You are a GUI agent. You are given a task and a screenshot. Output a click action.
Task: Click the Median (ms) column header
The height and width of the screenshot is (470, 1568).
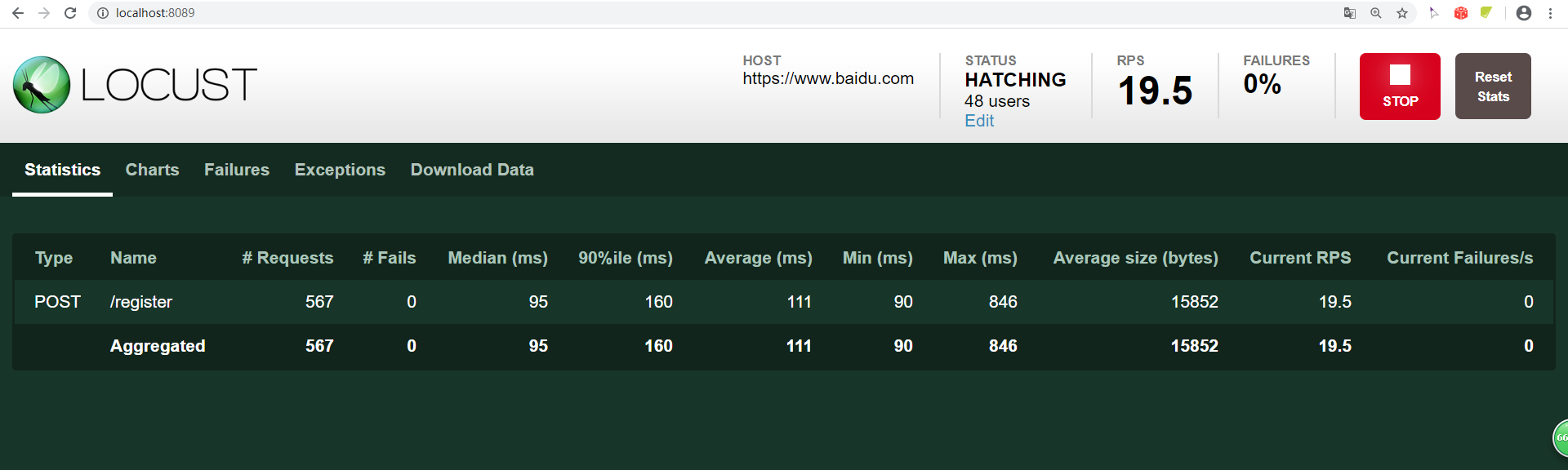click(x=497, y=258)
